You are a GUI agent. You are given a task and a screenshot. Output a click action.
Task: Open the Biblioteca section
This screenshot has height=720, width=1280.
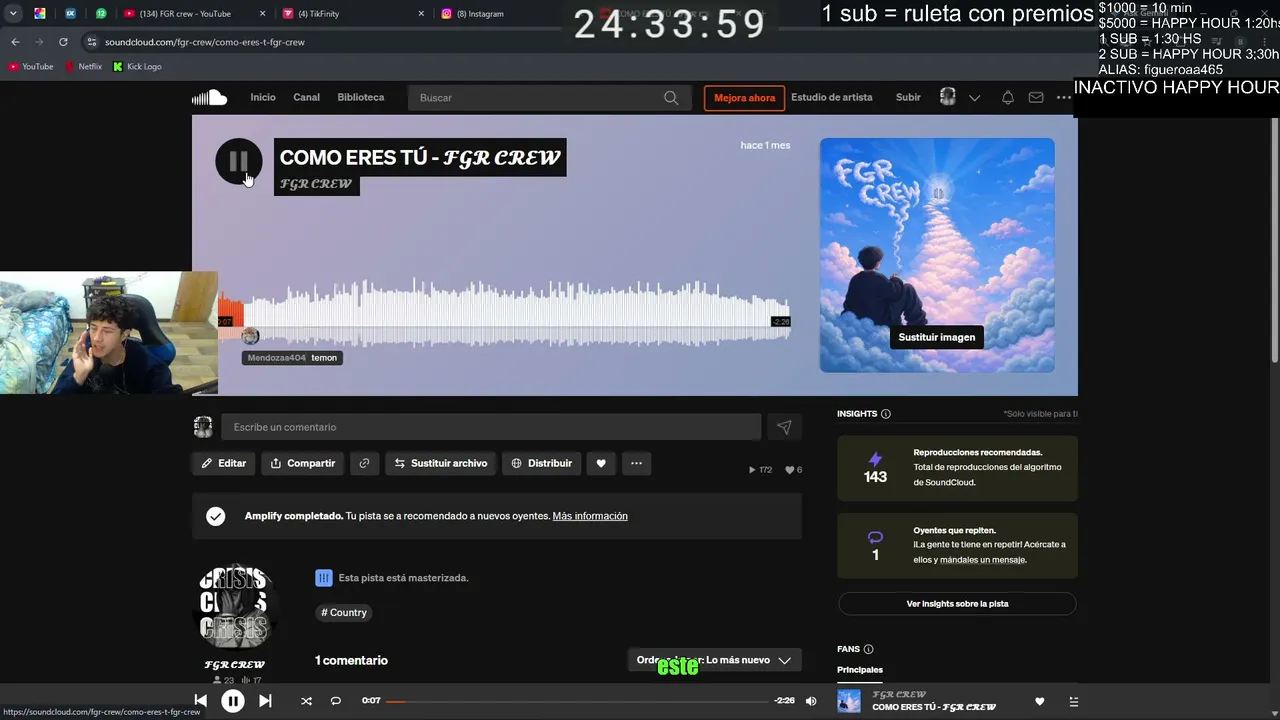click(x=361, y=97)
